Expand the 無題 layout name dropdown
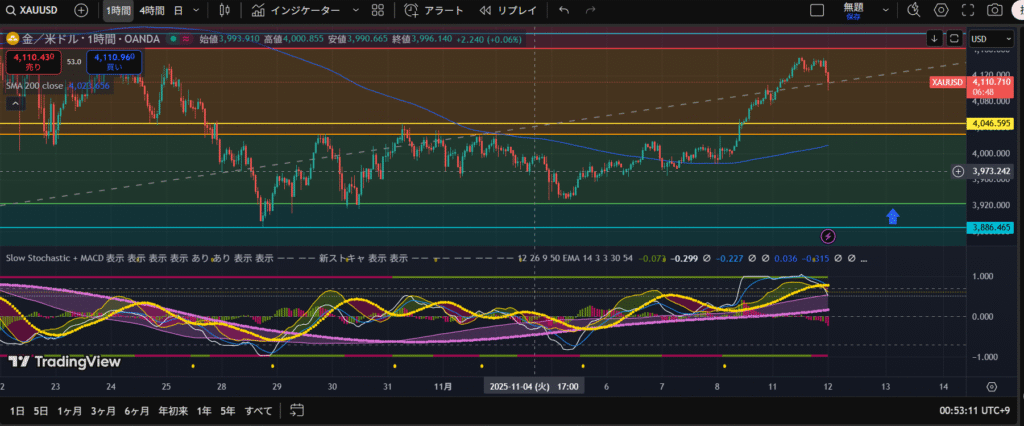The width and height of the screenshot is (1024, 426). click(x=880, y=11)
